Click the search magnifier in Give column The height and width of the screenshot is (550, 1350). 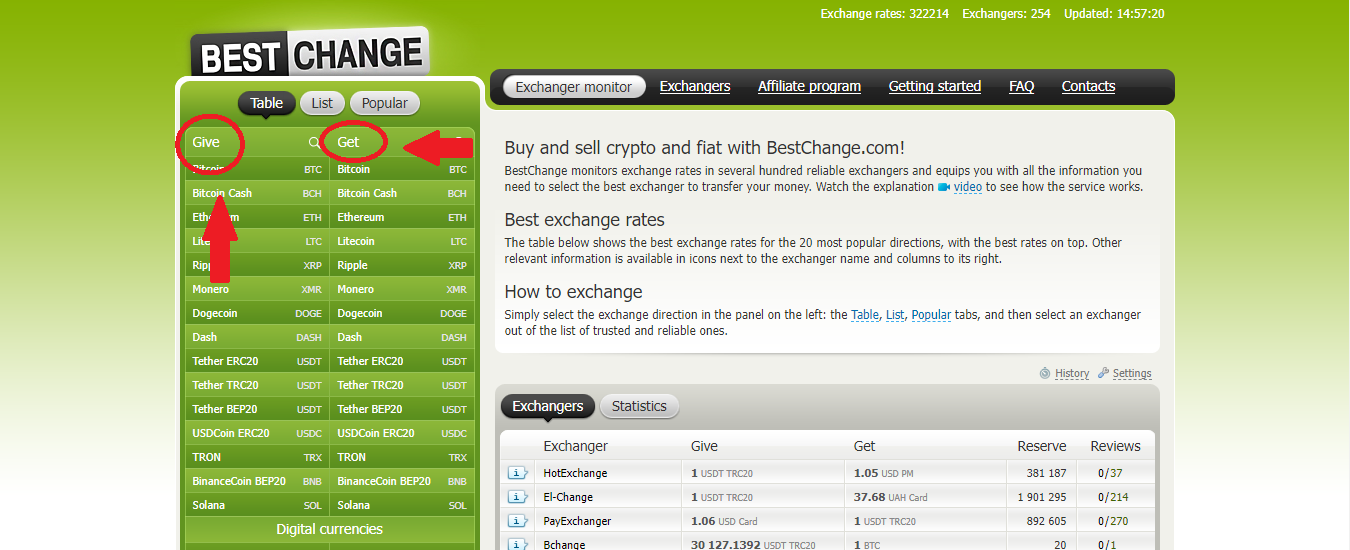click(315, 143)
